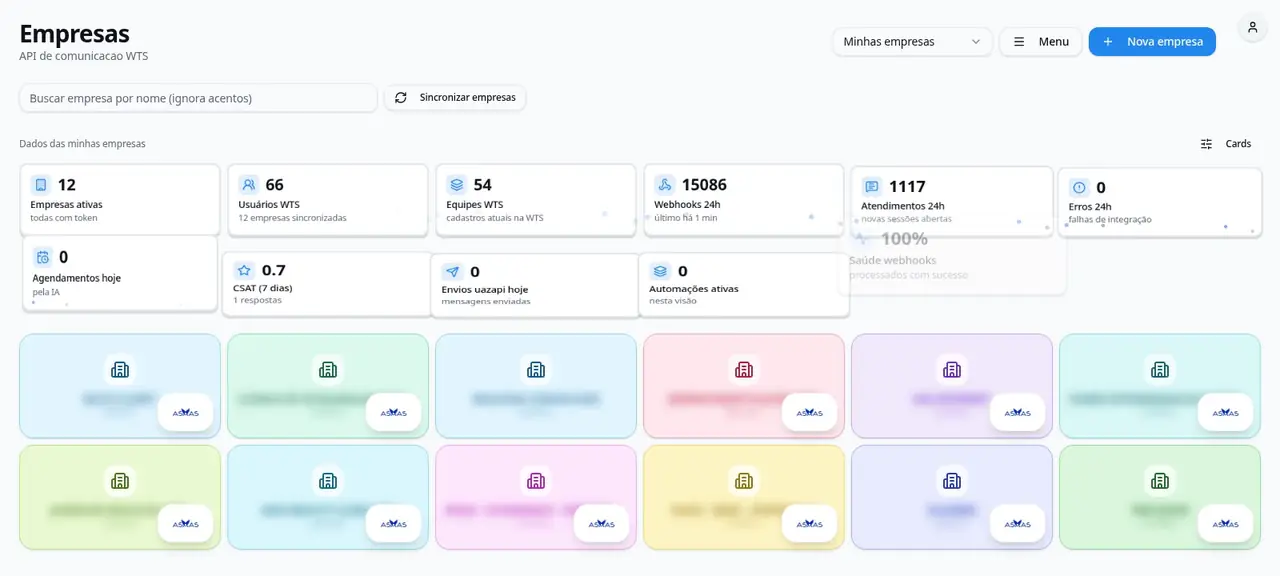The height and width of the screenshot is (576, 1280).
Task: Click the Webhooks 24h icon
Action: (665, 185)
